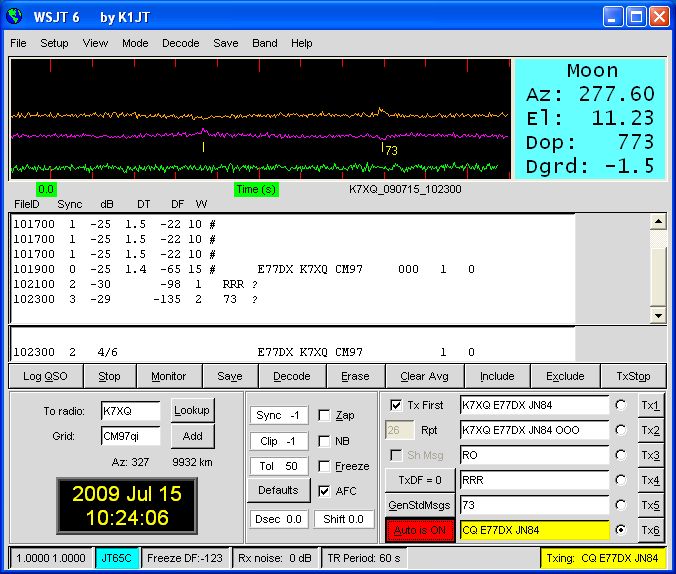Click the Save button below decode list

point(230,376)
